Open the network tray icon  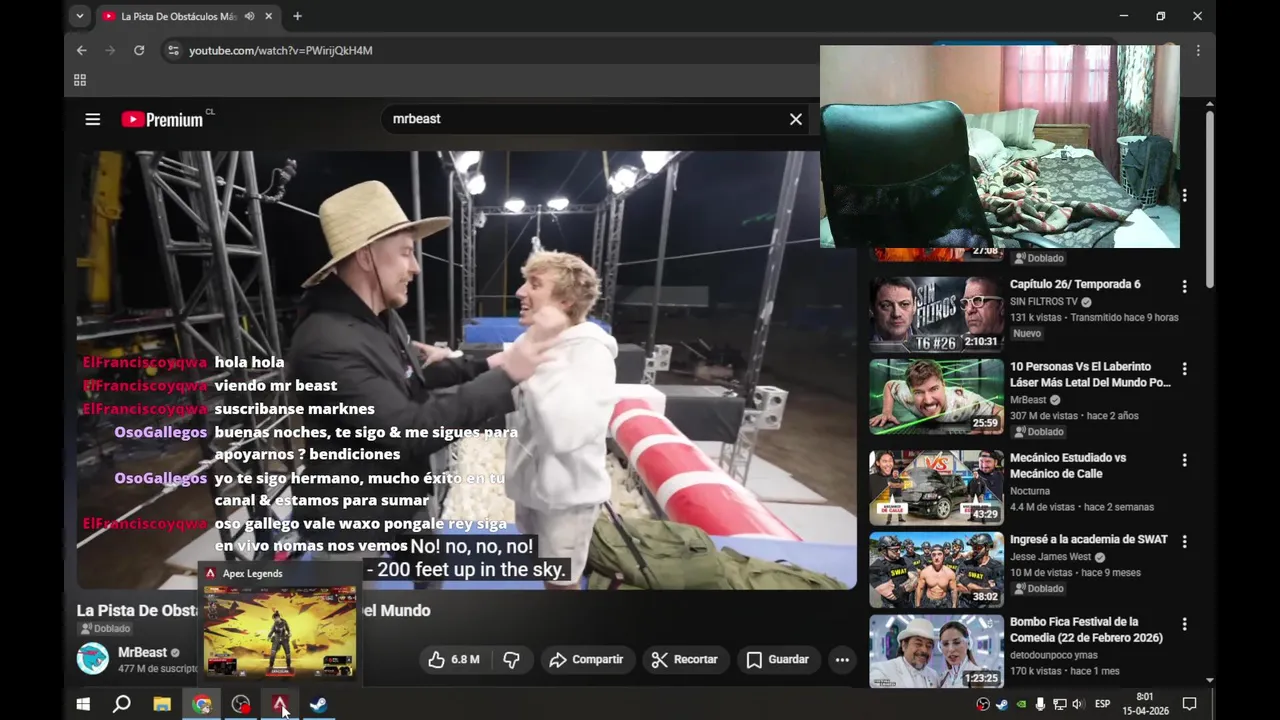click(x=1059, y=704)
